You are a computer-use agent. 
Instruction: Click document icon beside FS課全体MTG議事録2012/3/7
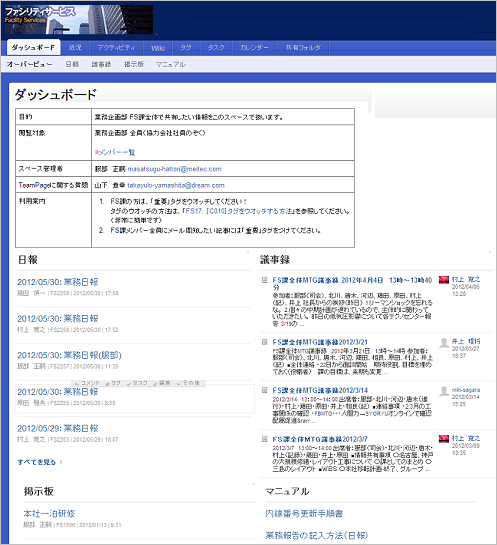pos(264,439)
